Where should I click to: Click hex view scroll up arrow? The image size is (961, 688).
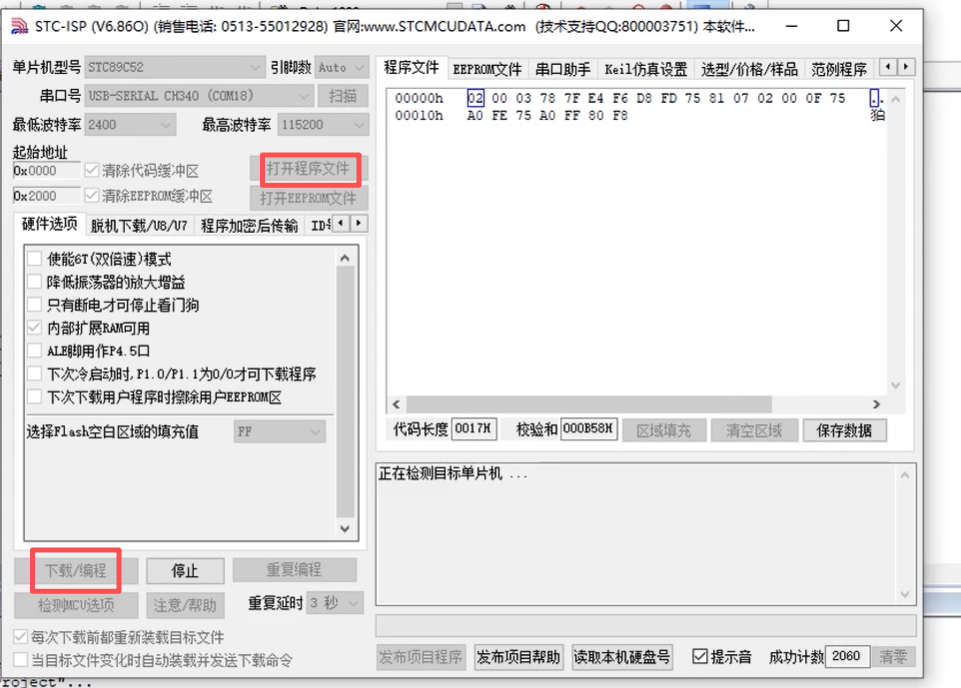[x=895, y=99]
